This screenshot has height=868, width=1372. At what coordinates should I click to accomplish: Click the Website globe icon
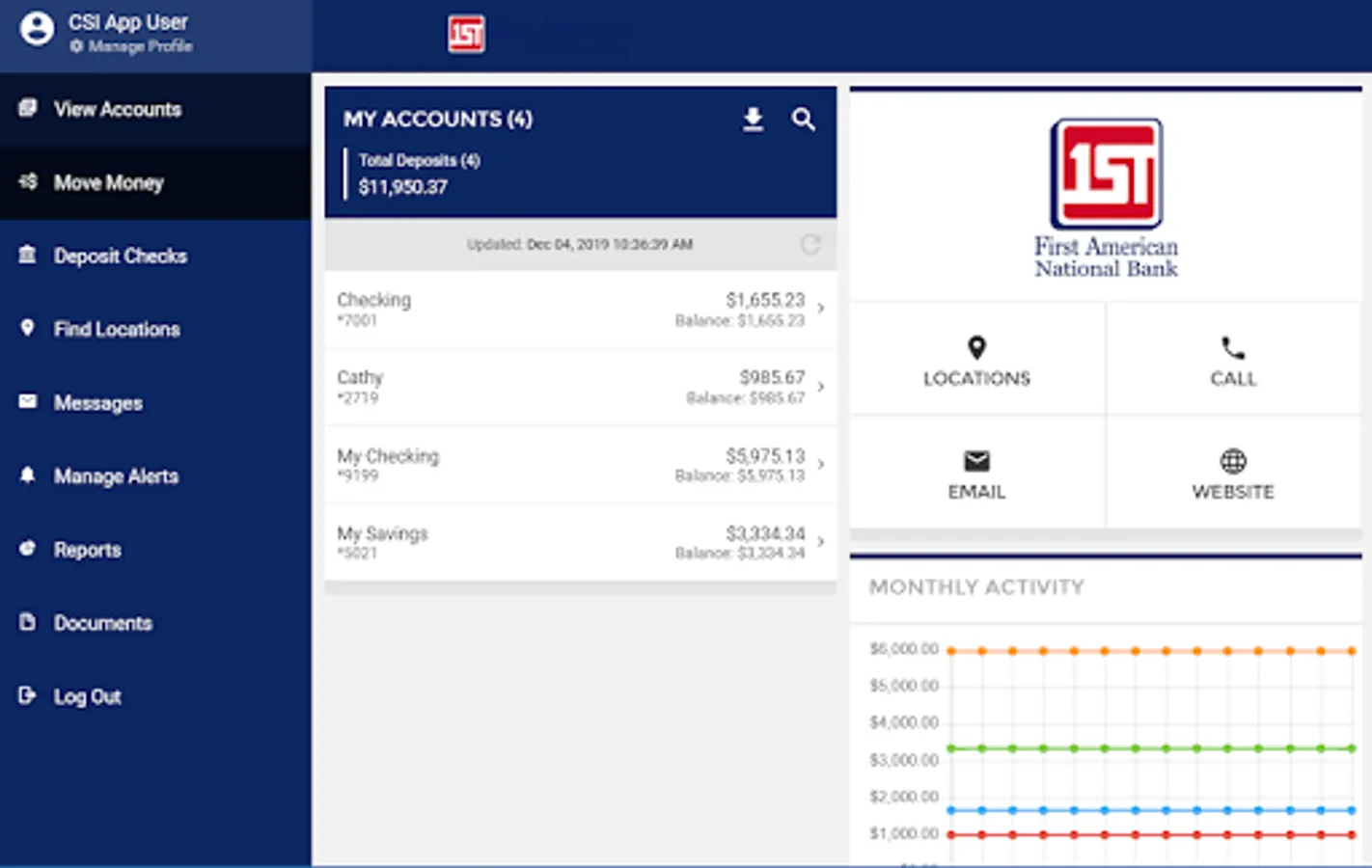(1233, 461)
